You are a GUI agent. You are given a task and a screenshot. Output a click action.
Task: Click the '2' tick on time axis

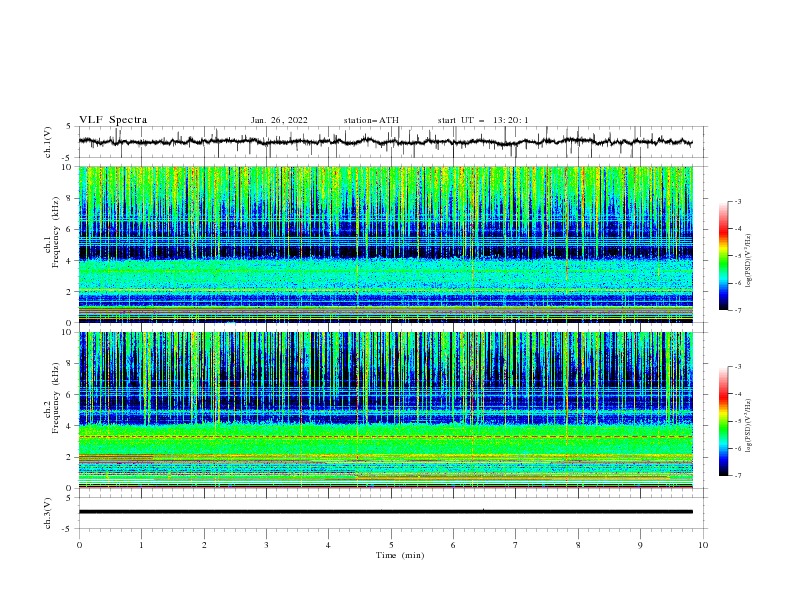[x=204, y=545]
